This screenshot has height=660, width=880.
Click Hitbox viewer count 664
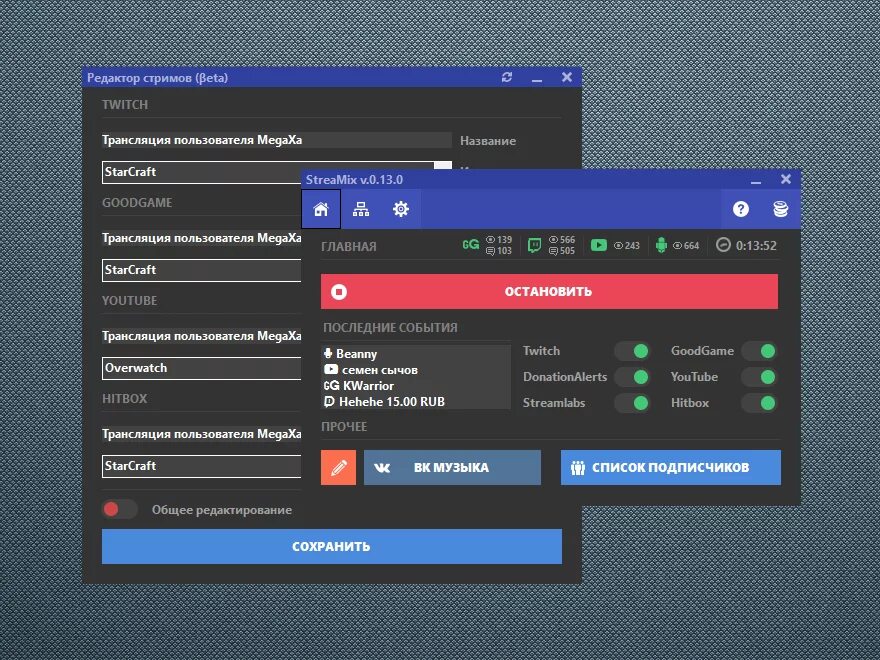click(x=686, y=245)
